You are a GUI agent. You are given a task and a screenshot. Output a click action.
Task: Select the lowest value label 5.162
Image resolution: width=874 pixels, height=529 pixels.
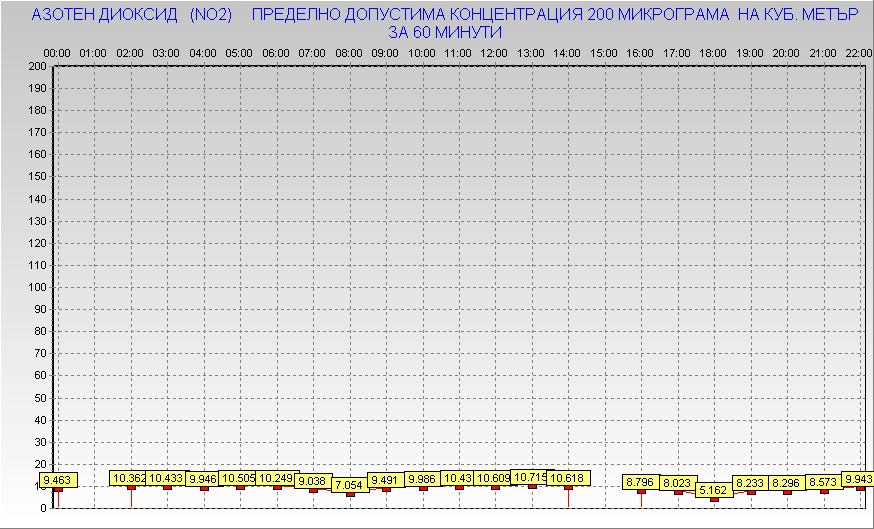click(x=713, y=490)
